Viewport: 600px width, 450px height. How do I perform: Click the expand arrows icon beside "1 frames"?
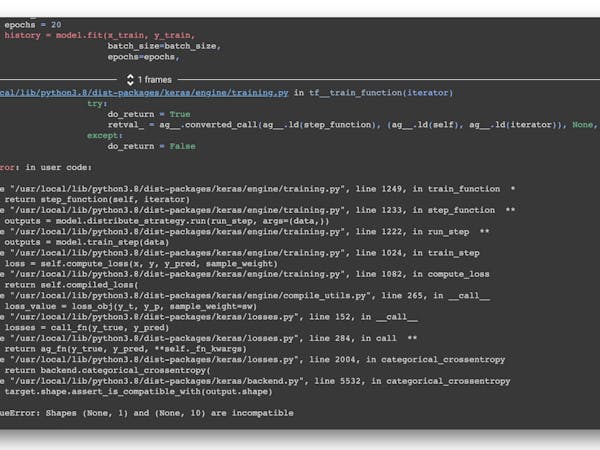pos(130,79)
